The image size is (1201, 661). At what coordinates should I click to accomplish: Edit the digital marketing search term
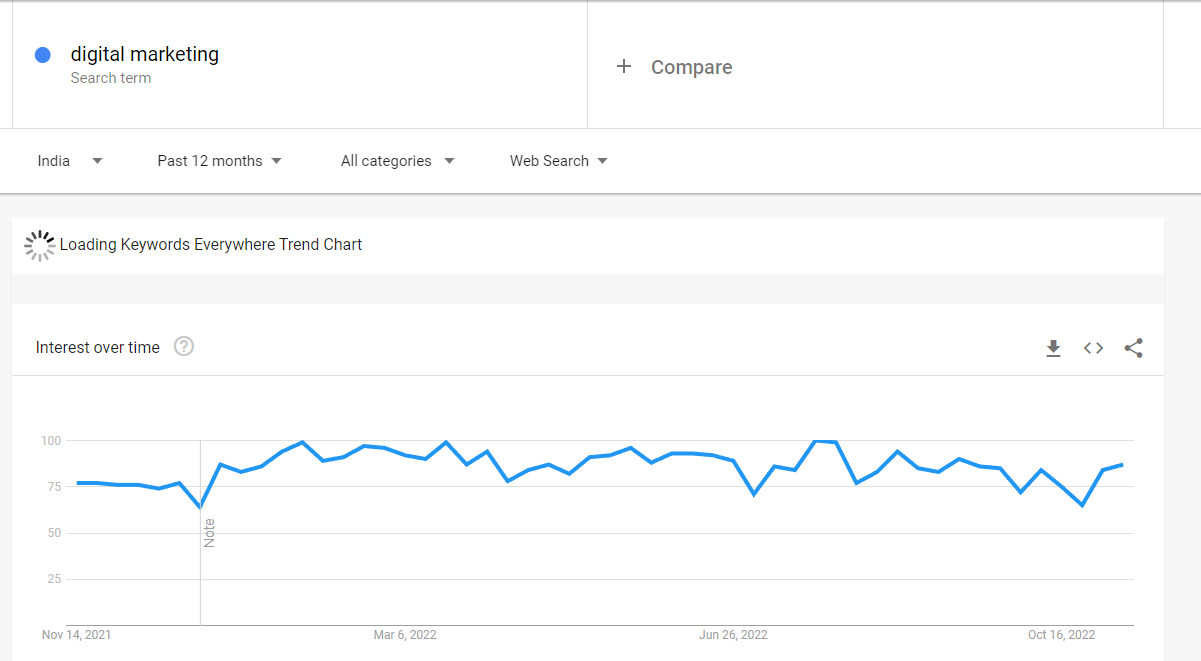(145, 54)
